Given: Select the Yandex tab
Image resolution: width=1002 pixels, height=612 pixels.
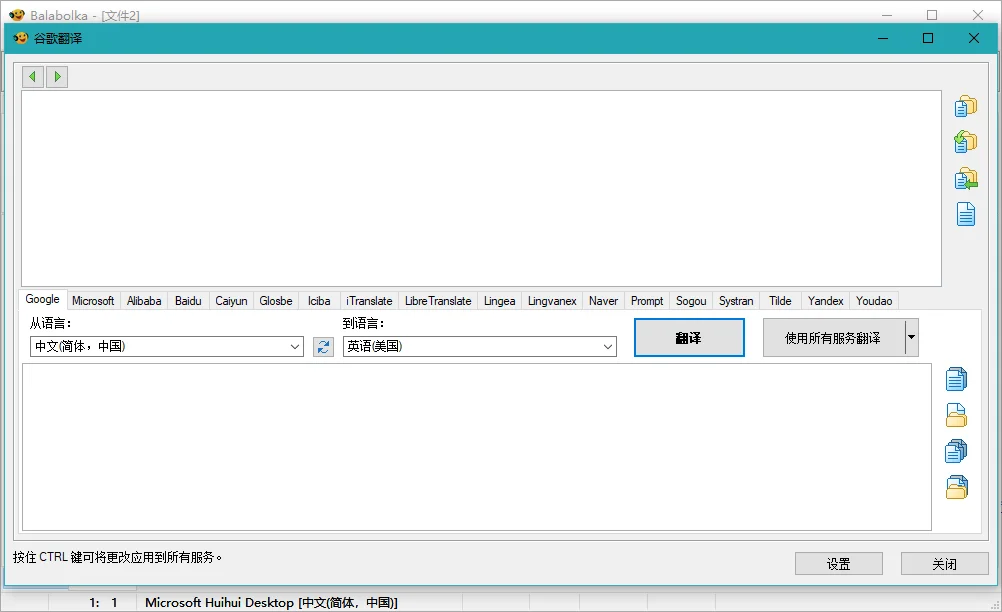Looking at the screenshot, I should click(825, 301).
